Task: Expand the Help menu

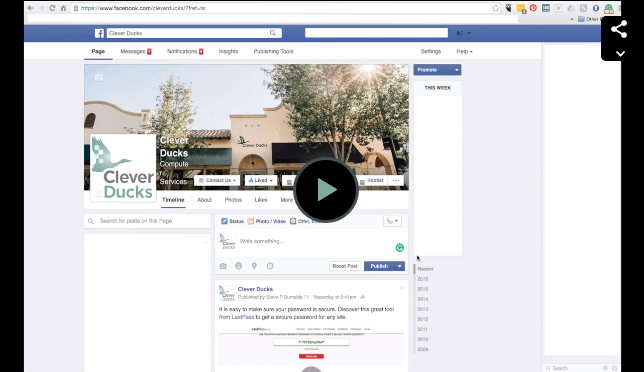Action: tap(464, 51)
